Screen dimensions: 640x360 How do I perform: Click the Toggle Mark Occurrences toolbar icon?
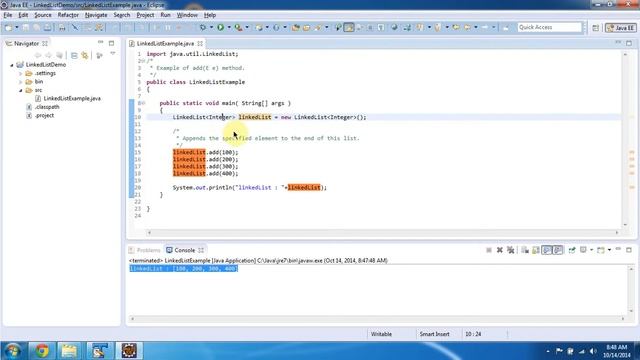click(x=349, y=27)
